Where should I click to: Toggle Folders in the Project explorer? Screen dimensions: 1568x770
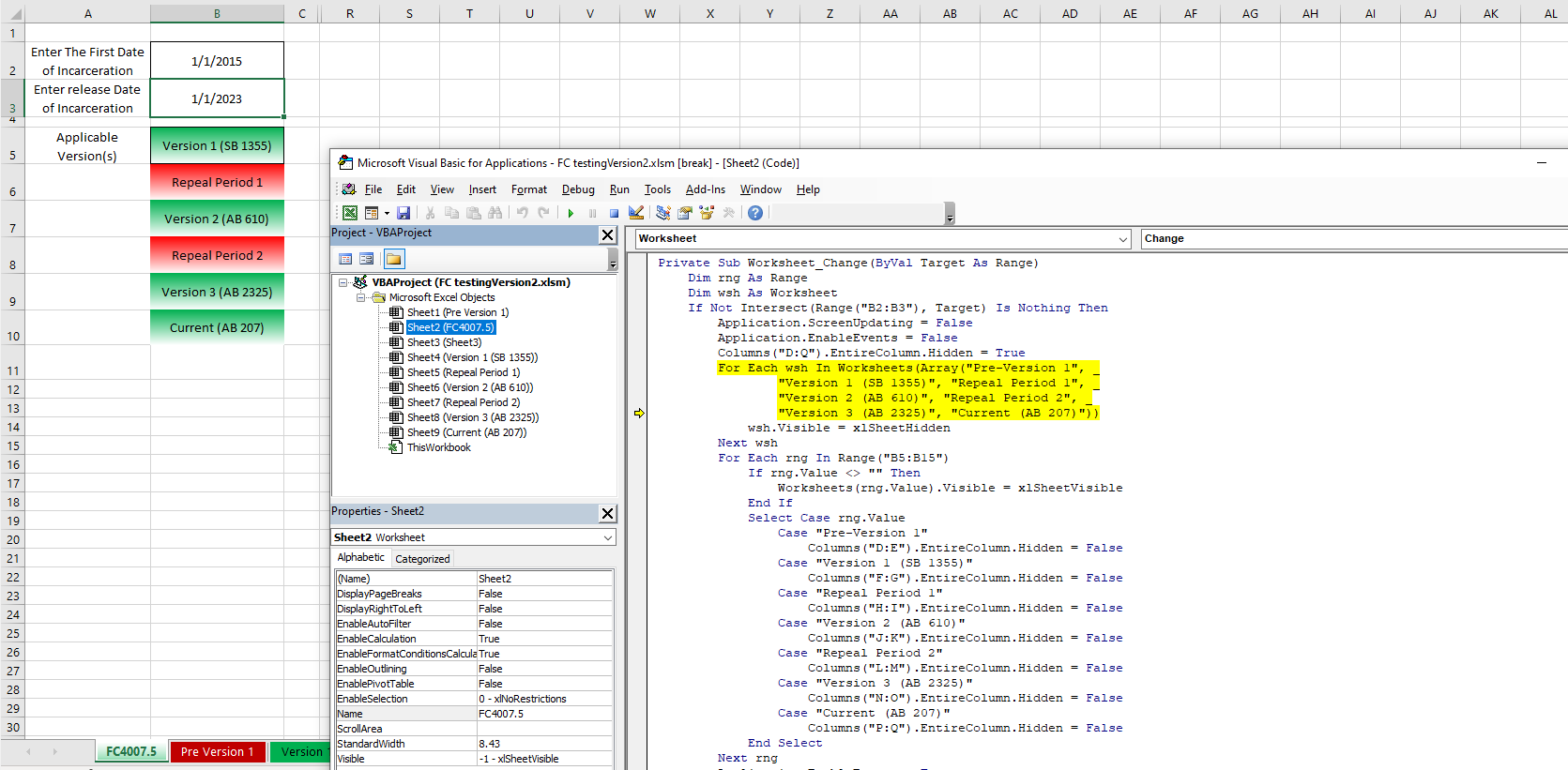coord(393,259)
